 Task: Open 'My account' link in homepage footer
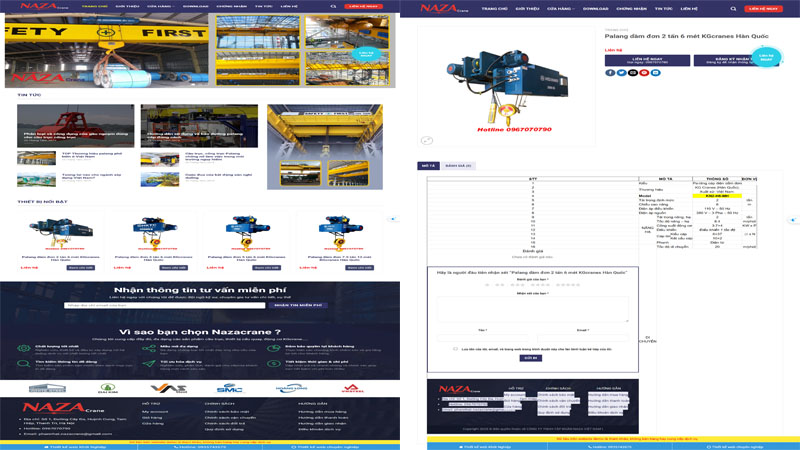[x=155, y=412]
